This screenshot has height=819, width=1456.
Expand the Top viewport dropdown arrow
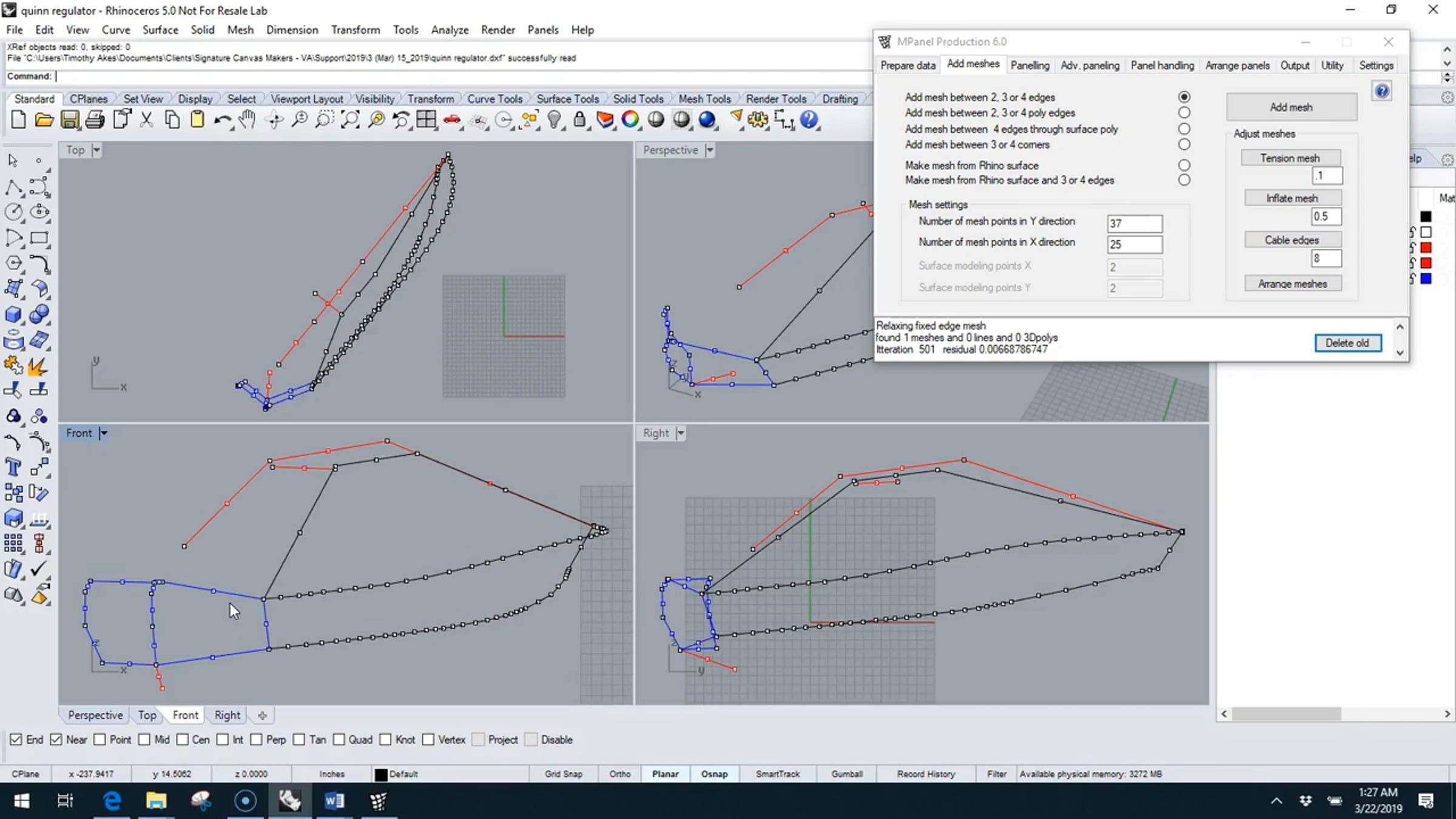coord(96,150)
